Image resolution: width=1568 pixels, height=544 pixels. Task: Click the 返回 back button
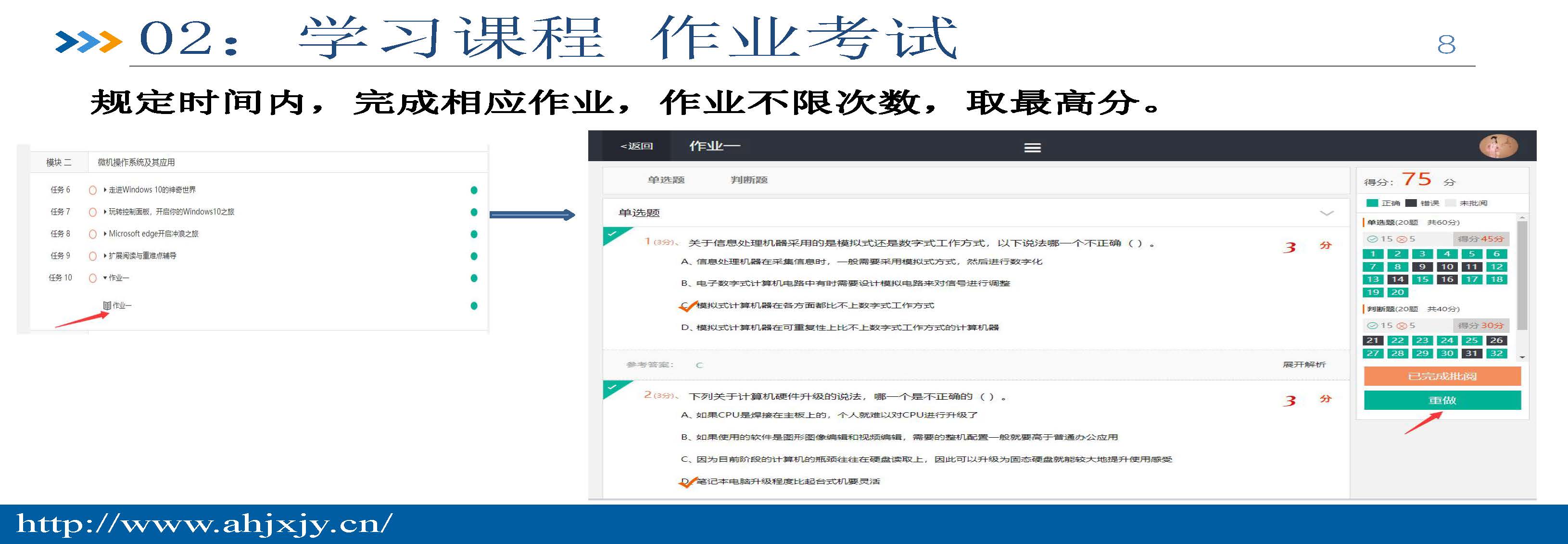(637, 146)
